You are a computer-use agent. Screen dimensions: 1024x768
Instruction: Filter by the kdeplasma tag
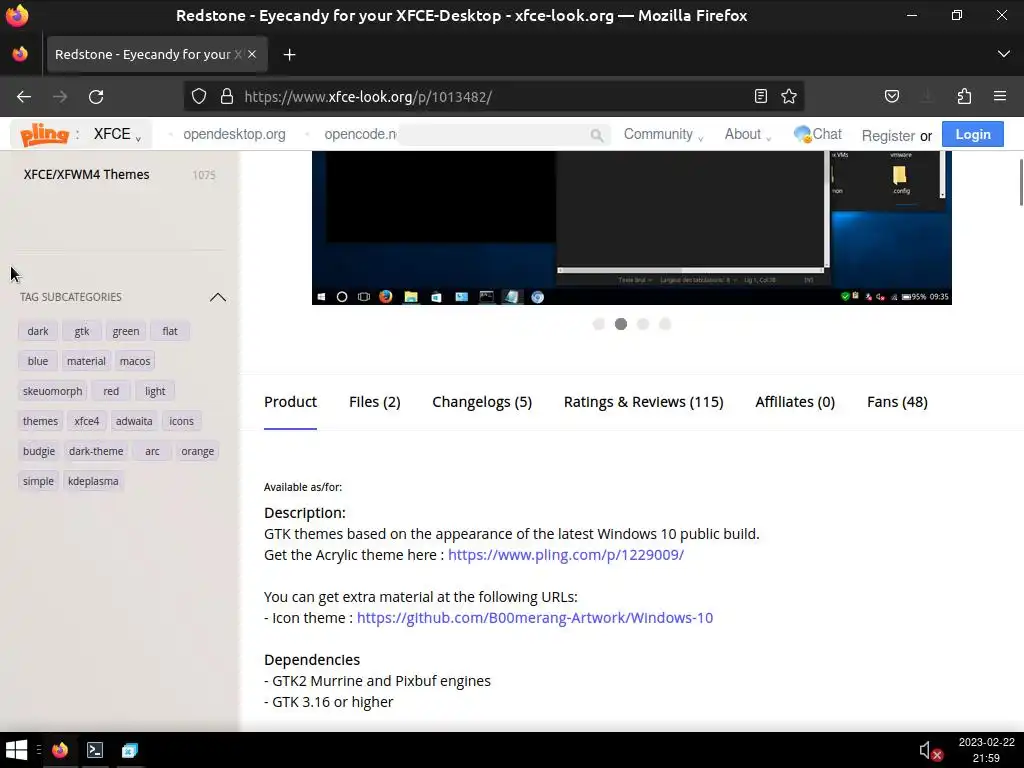tap(93, 481)
